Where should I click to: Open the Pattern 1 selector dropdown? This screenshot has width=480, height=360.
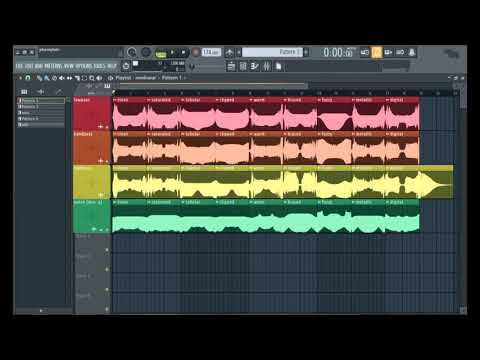click(272, 52)
